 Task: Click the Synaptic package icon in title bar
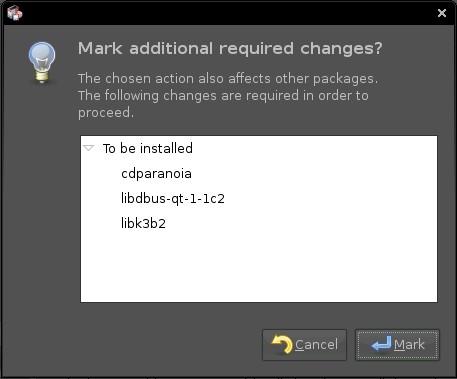pyautogui.click(x=14, y=13)
